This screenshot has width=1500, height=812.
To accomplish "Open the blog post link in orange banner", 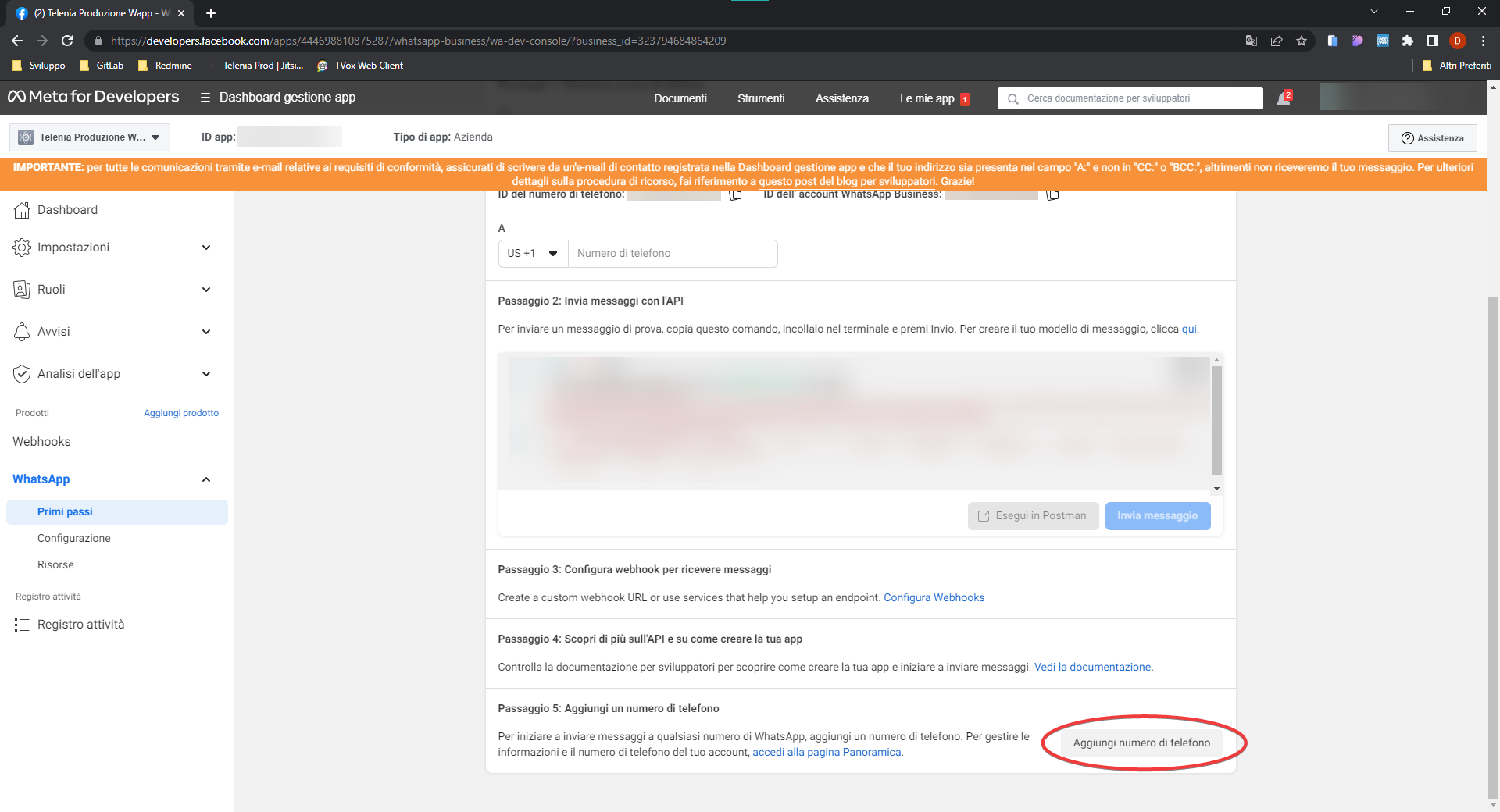I will click(x=847, y=181).
